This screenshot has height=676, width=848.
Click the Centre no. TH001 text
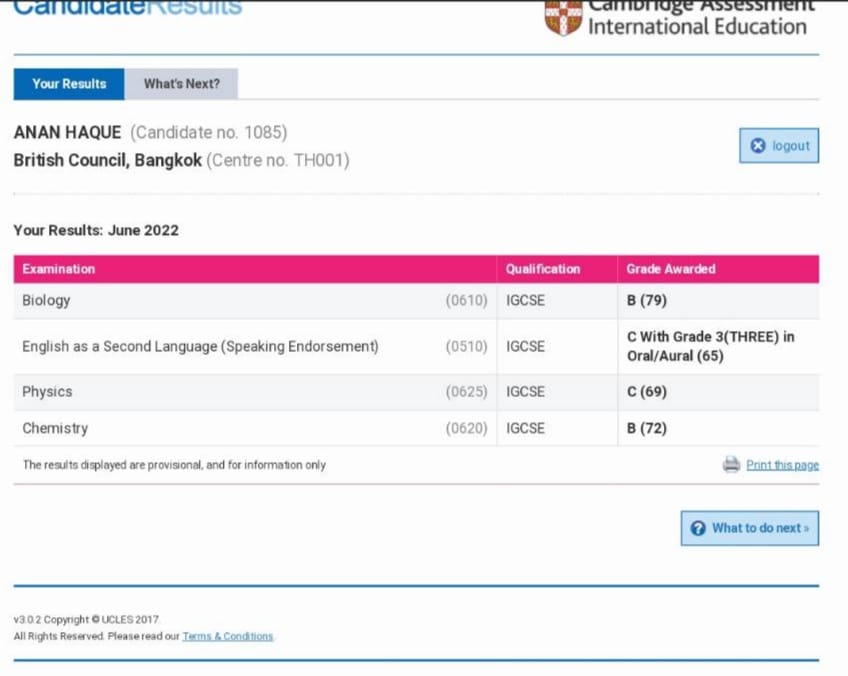point(278,161)
